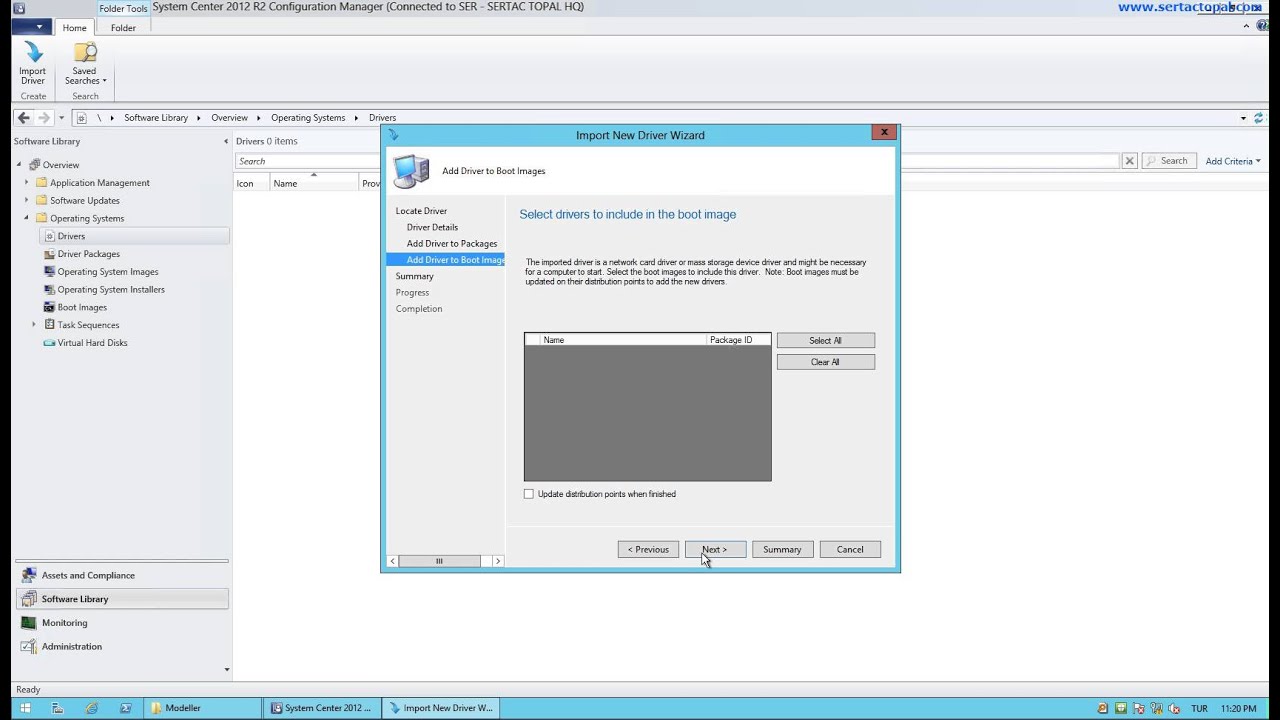1280x720 pixels.
Task: Collapse the Operating Systems tree node
Action: pyautogui.click(x=27, y=218)
